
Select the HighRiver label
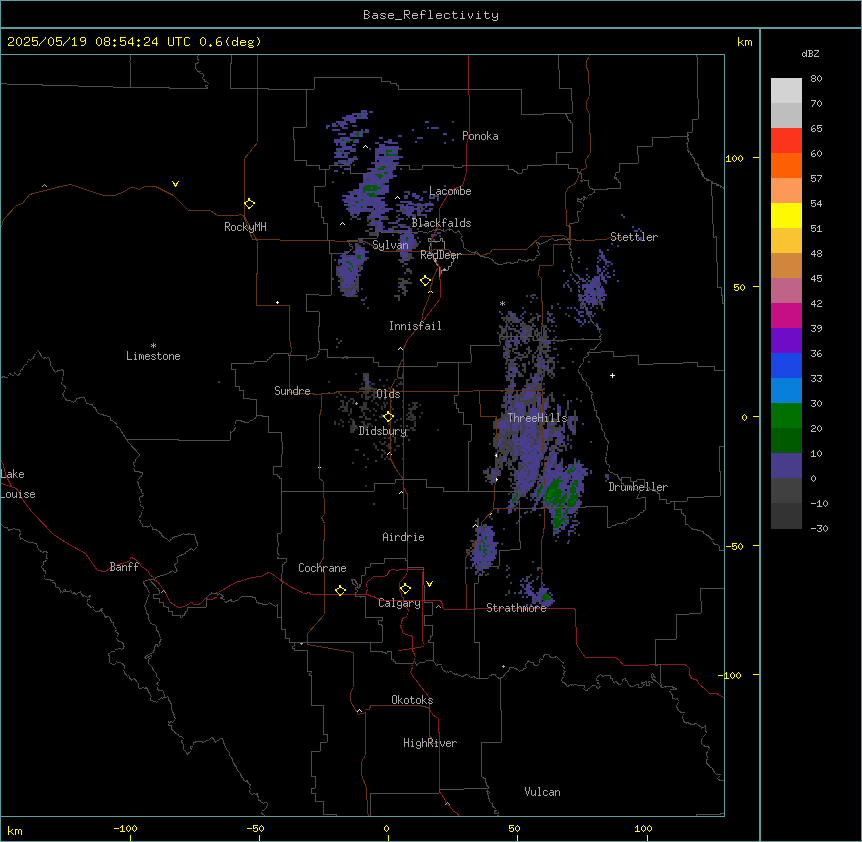coord(430,743)
